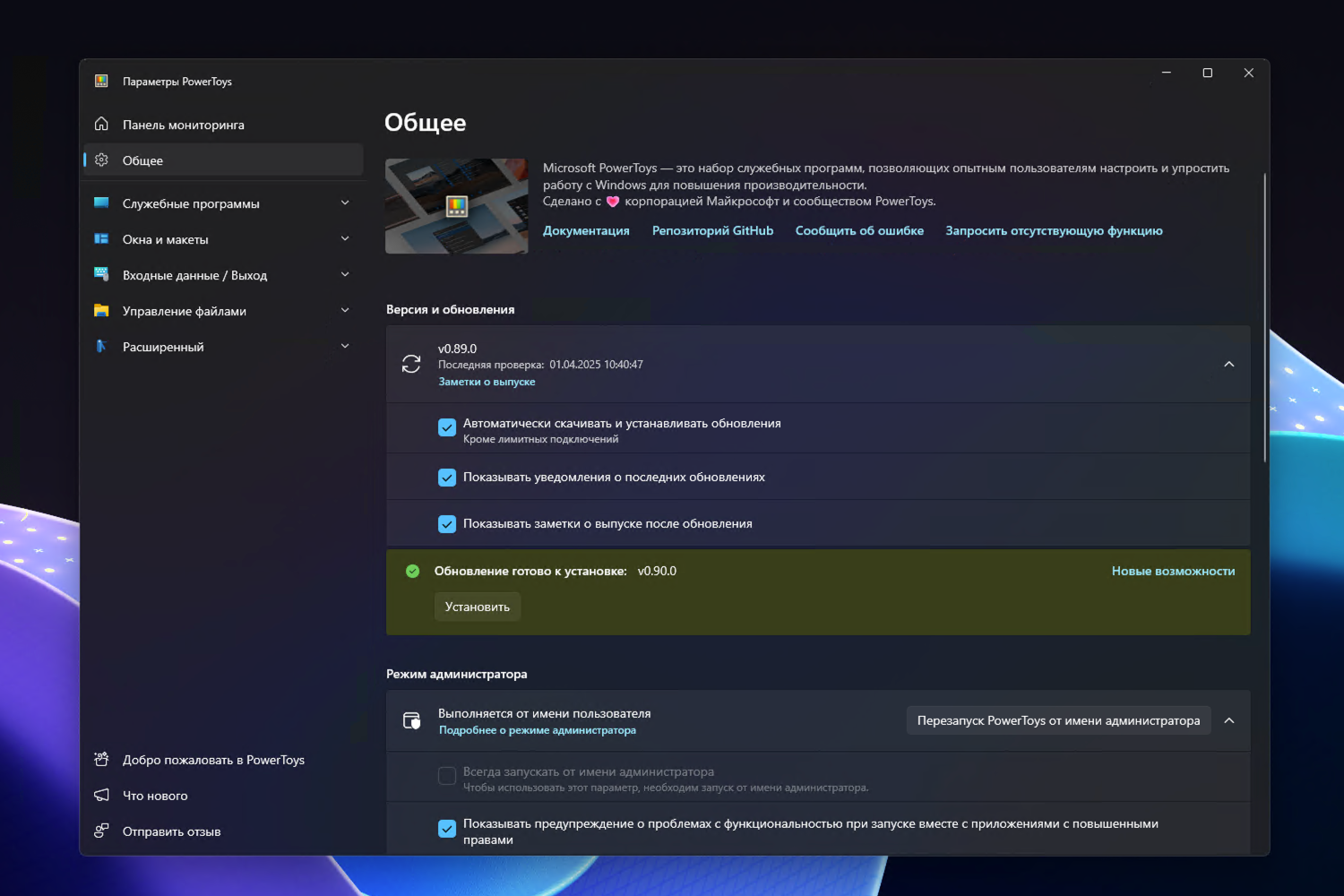Image resolution: width=1344 pixels, height=896 pixels.
Task: Click the Версия и обновления heading
Action: (450, 309)
